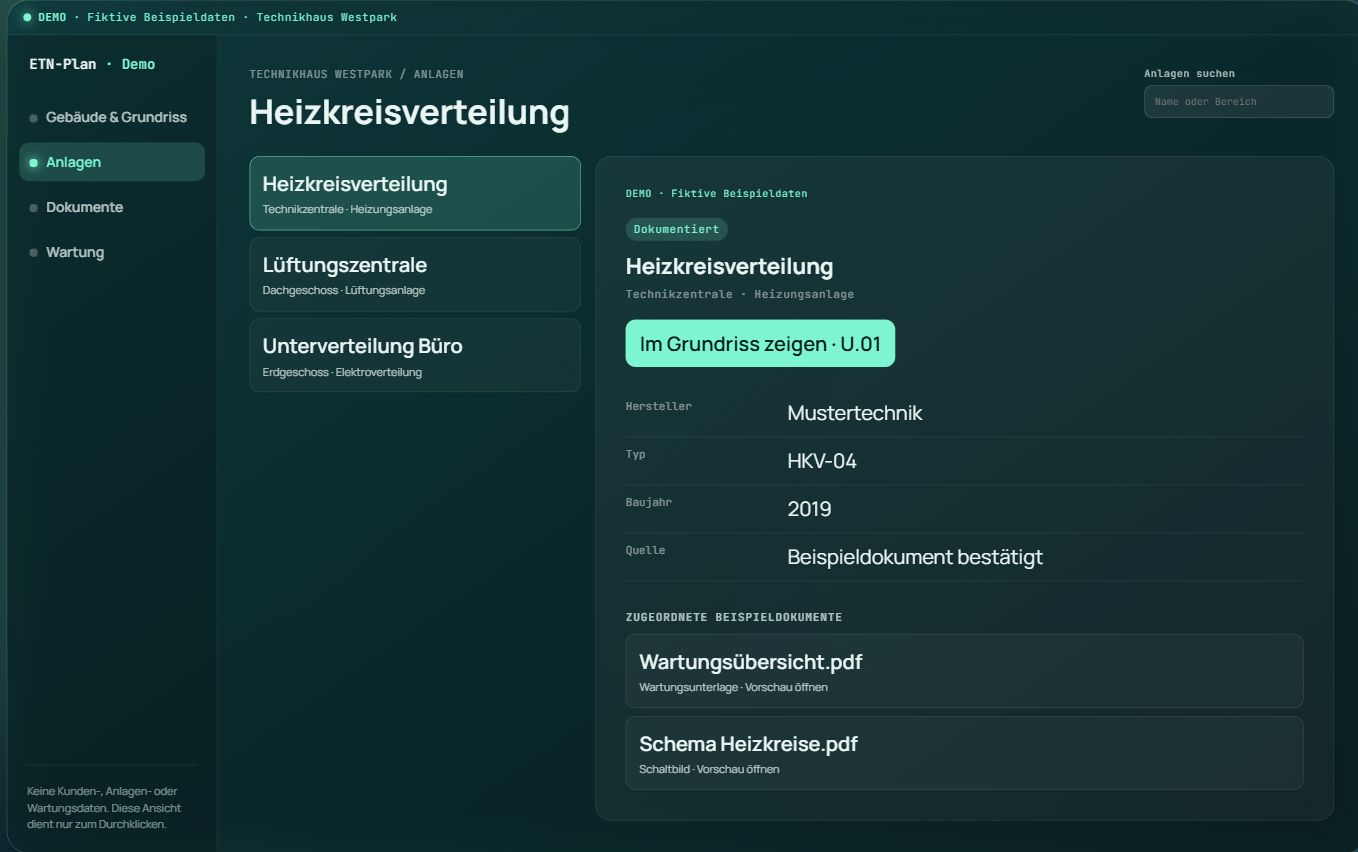Click the sidebar footer disclaimer text
The height and width of the screenshot is (852, 1358).
click(105, 808)
